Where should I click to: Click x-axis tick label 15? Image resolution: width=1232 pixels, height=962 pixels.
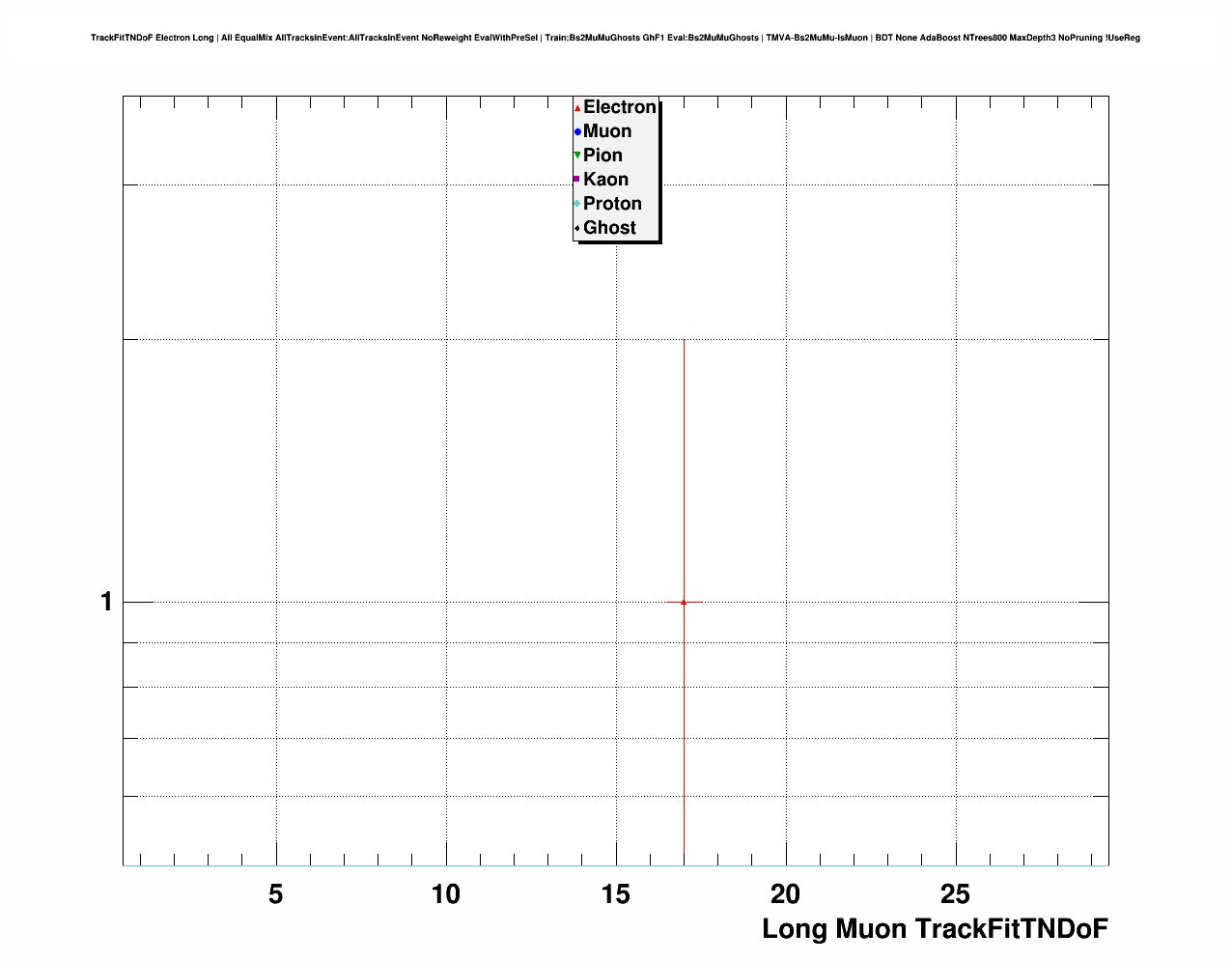[x=616, y=894]
